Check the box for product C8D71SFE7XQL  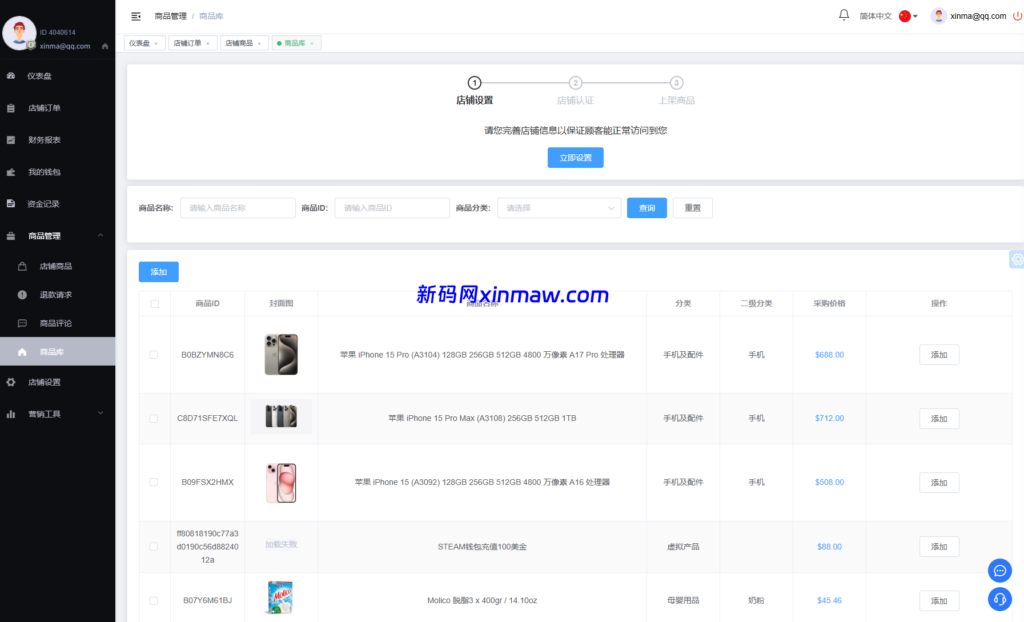(153, 419)
